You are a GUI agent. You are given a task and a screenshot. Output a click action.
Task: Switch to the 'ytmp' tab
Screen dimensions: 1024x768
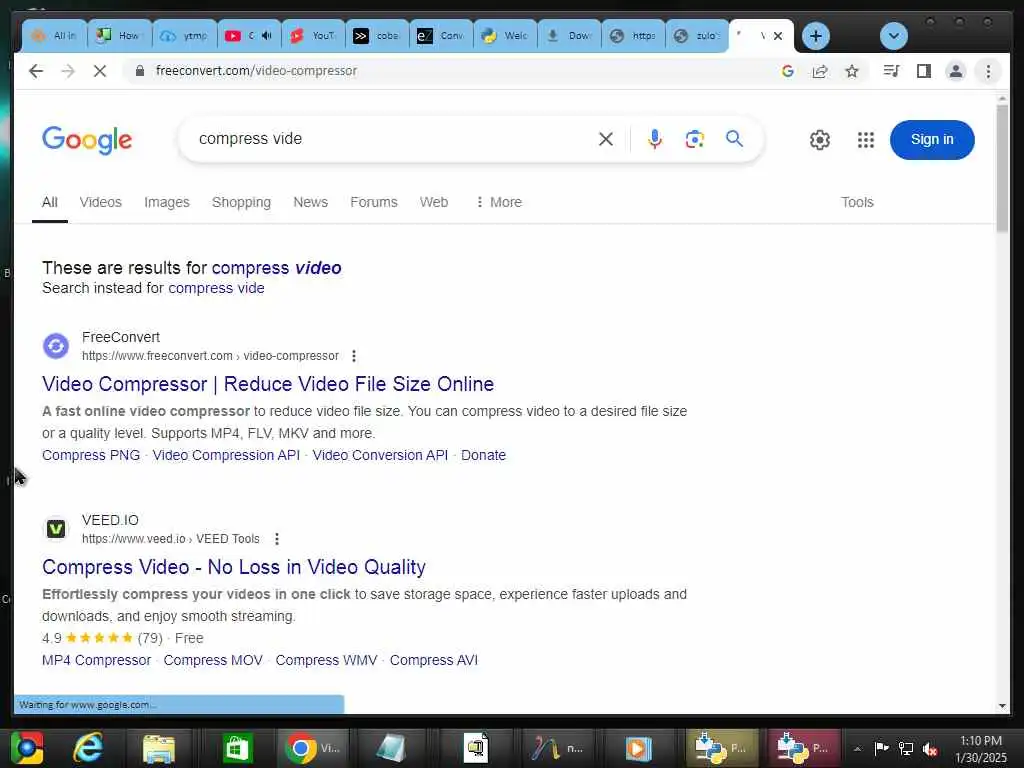coord(184,36)
